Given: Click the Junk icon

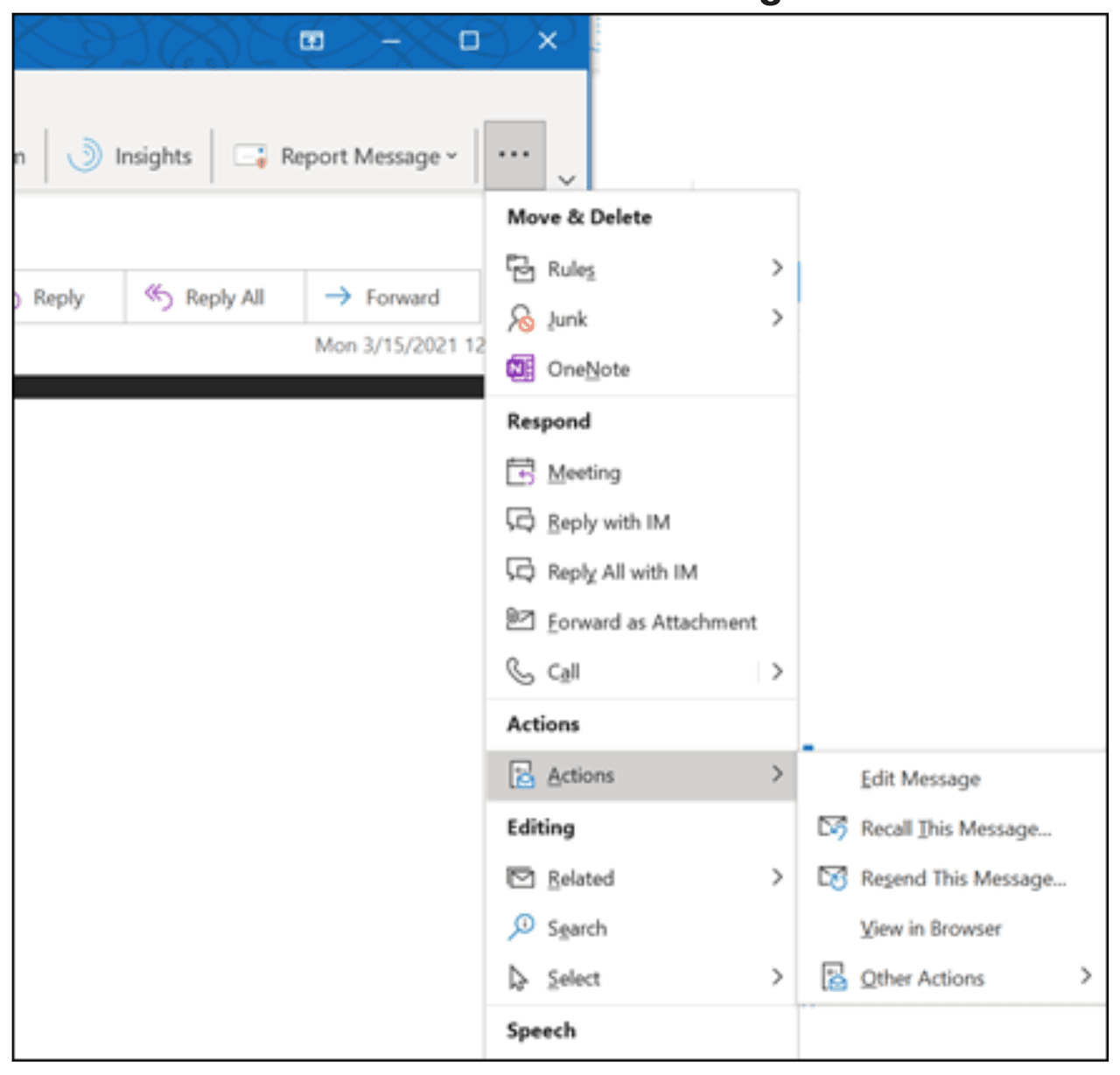Looking at the screenshot, I should point(521,318).
